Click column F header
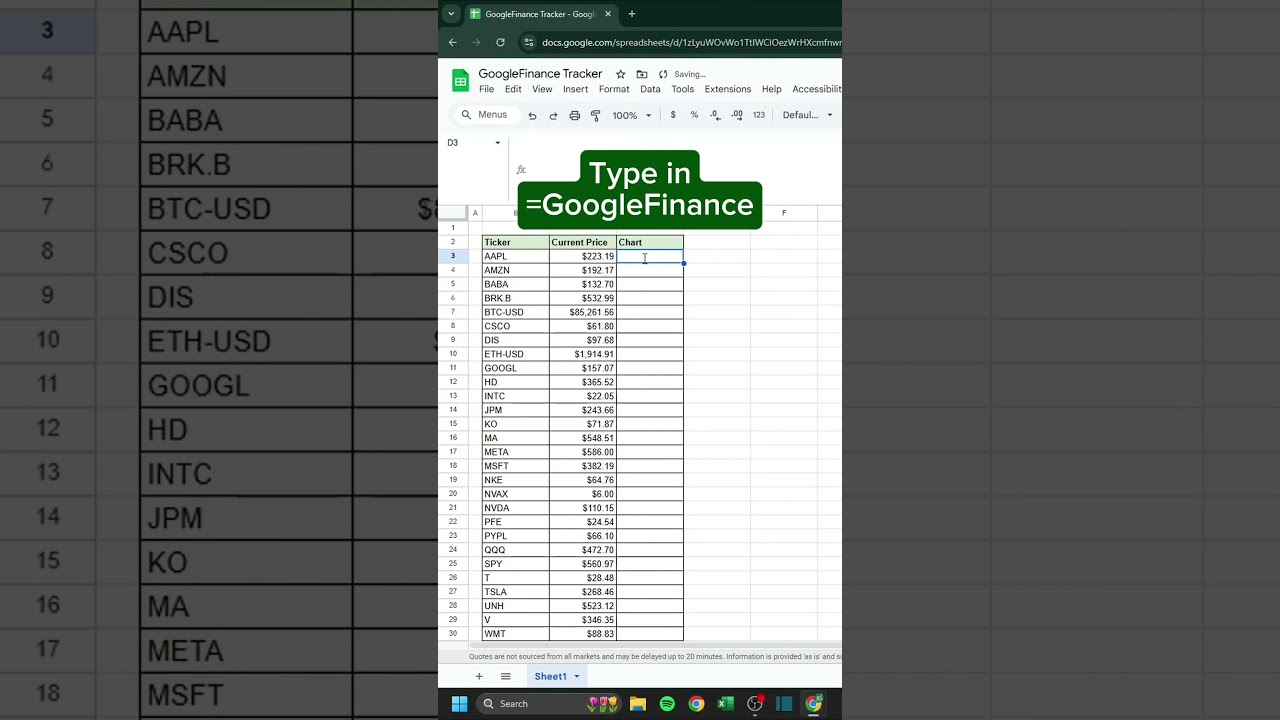The image size is (1280, 720). pyautogui.click(x=784, y=213)
